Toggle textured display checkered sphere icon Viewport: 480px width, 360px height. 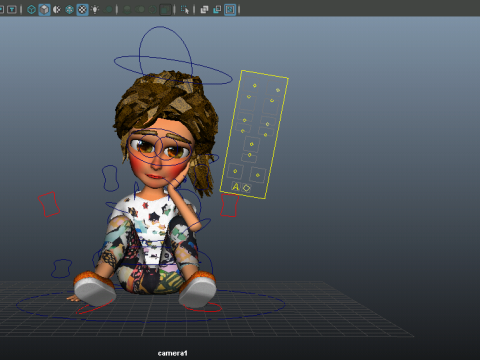pos(82,9)
